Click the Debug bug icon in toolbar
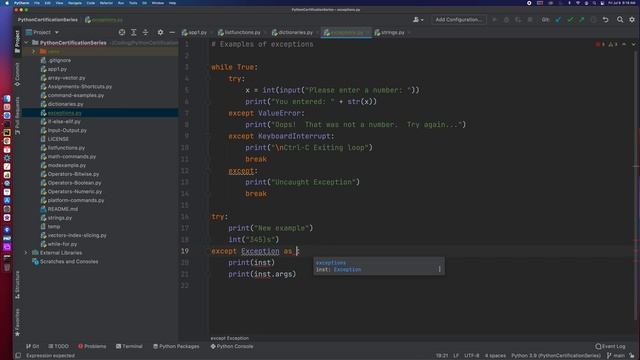The height and width of the screenshot is (360, 640). (506, 20)
